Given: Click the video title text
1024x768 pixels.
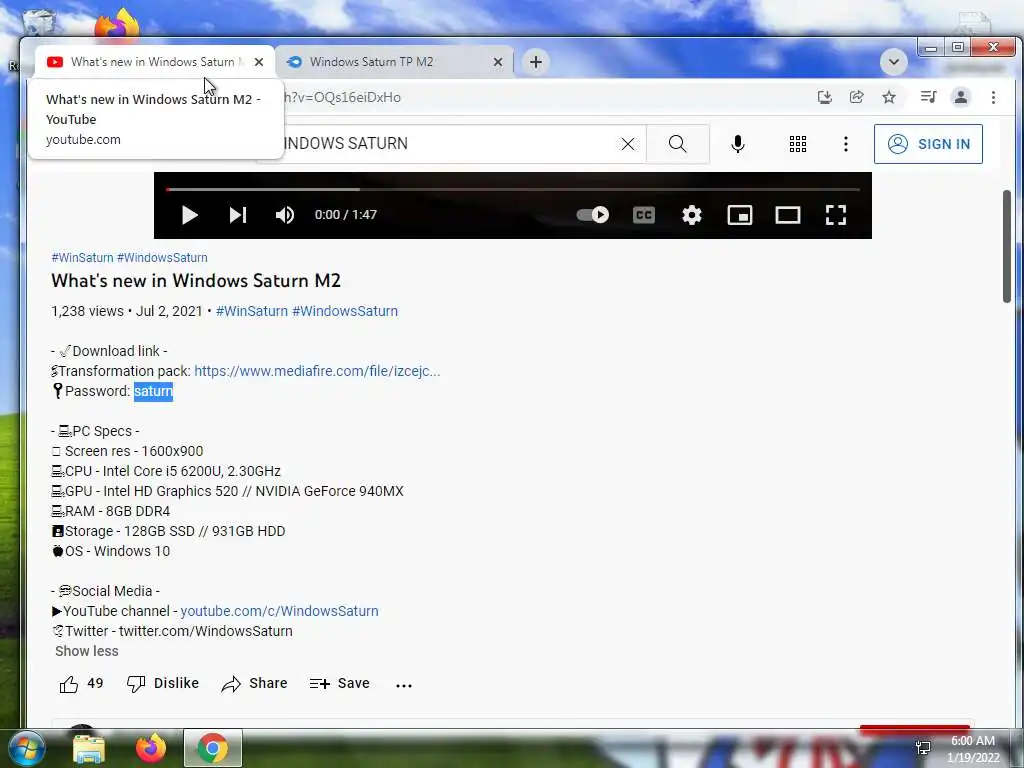Looking at the screenshot, I should tap(196, 281).
